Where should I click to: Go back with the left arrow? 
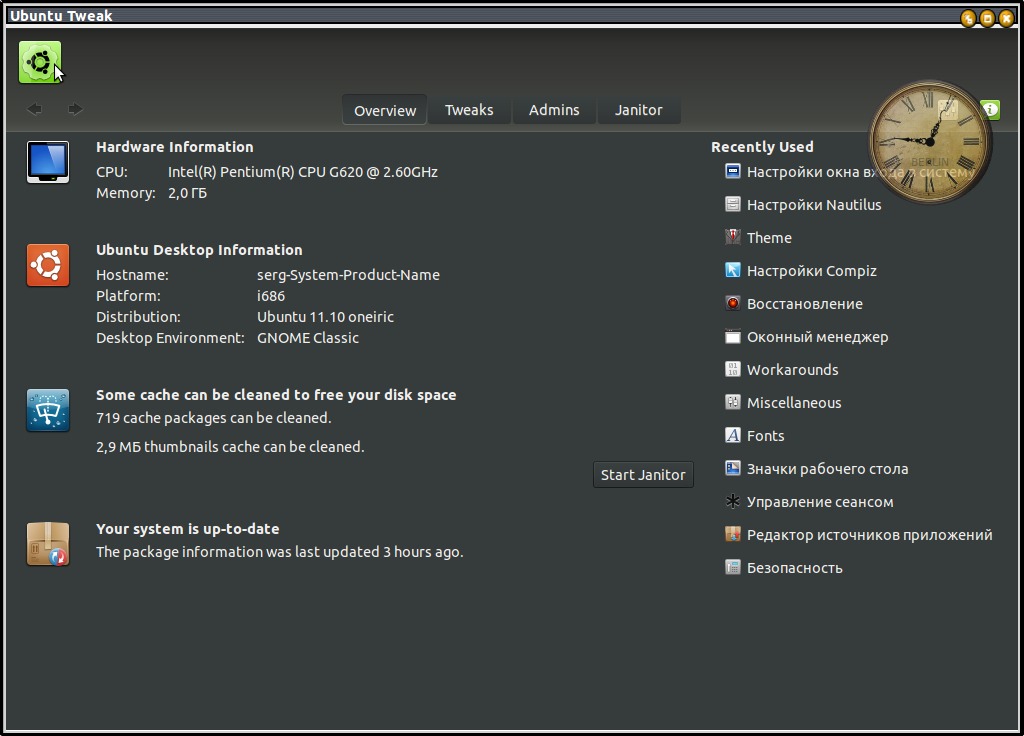(x=35, y=109)
